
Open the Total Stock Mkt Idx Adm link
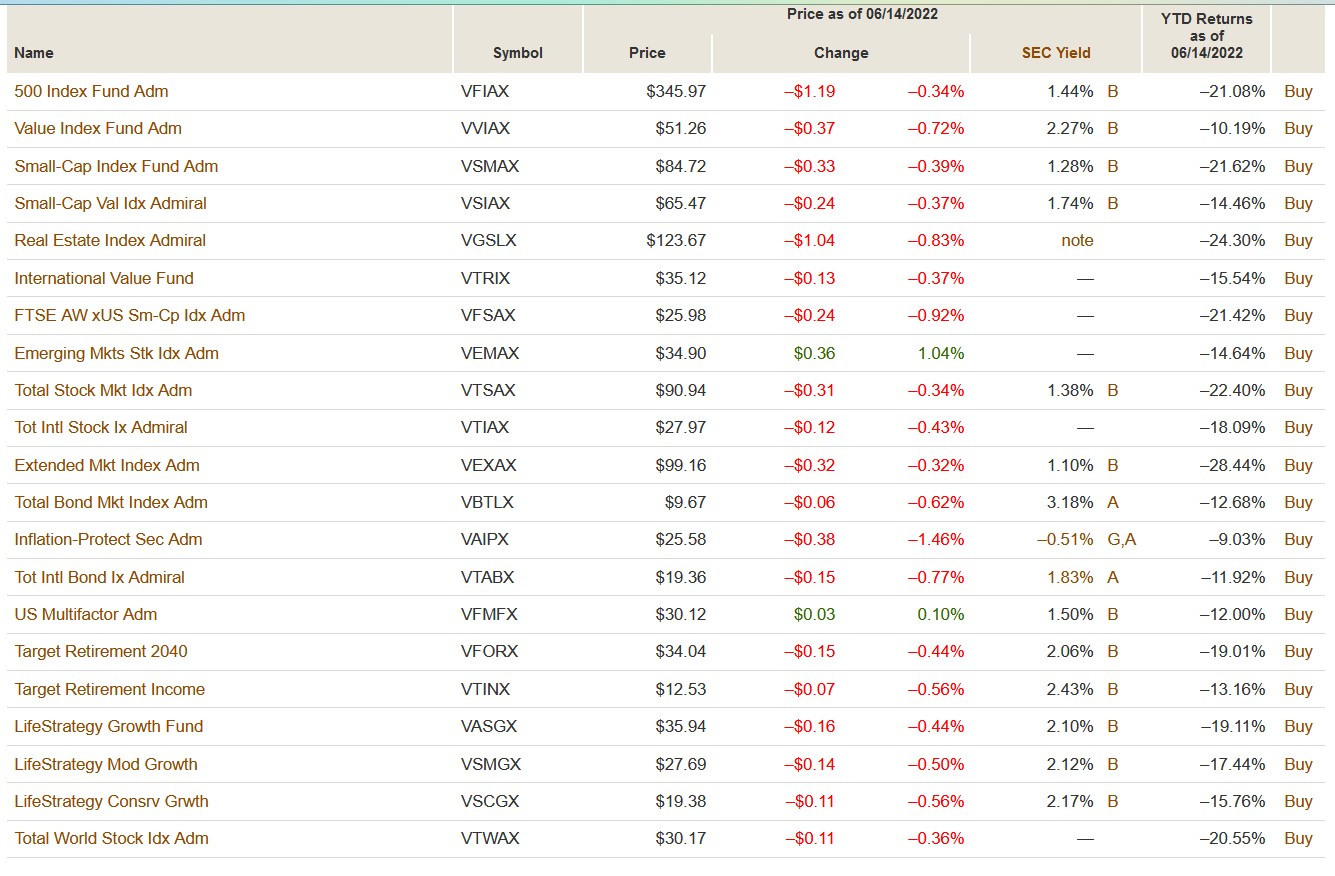103,390
